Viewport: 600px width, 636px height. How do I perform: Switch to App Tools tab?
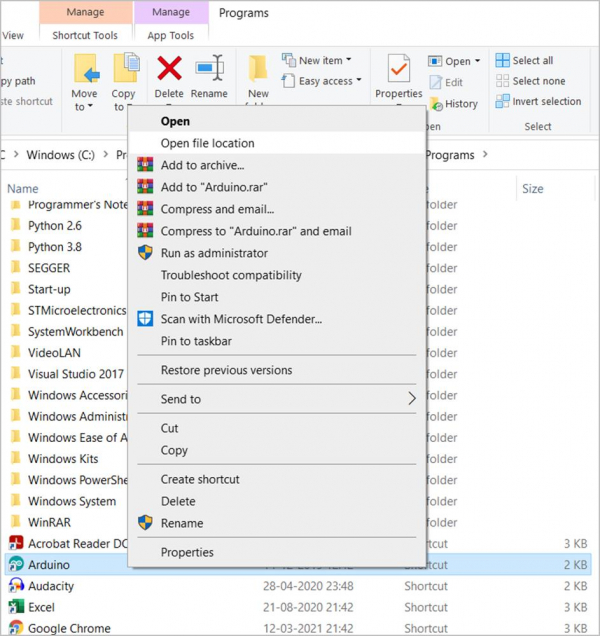(x=171, y=35)
